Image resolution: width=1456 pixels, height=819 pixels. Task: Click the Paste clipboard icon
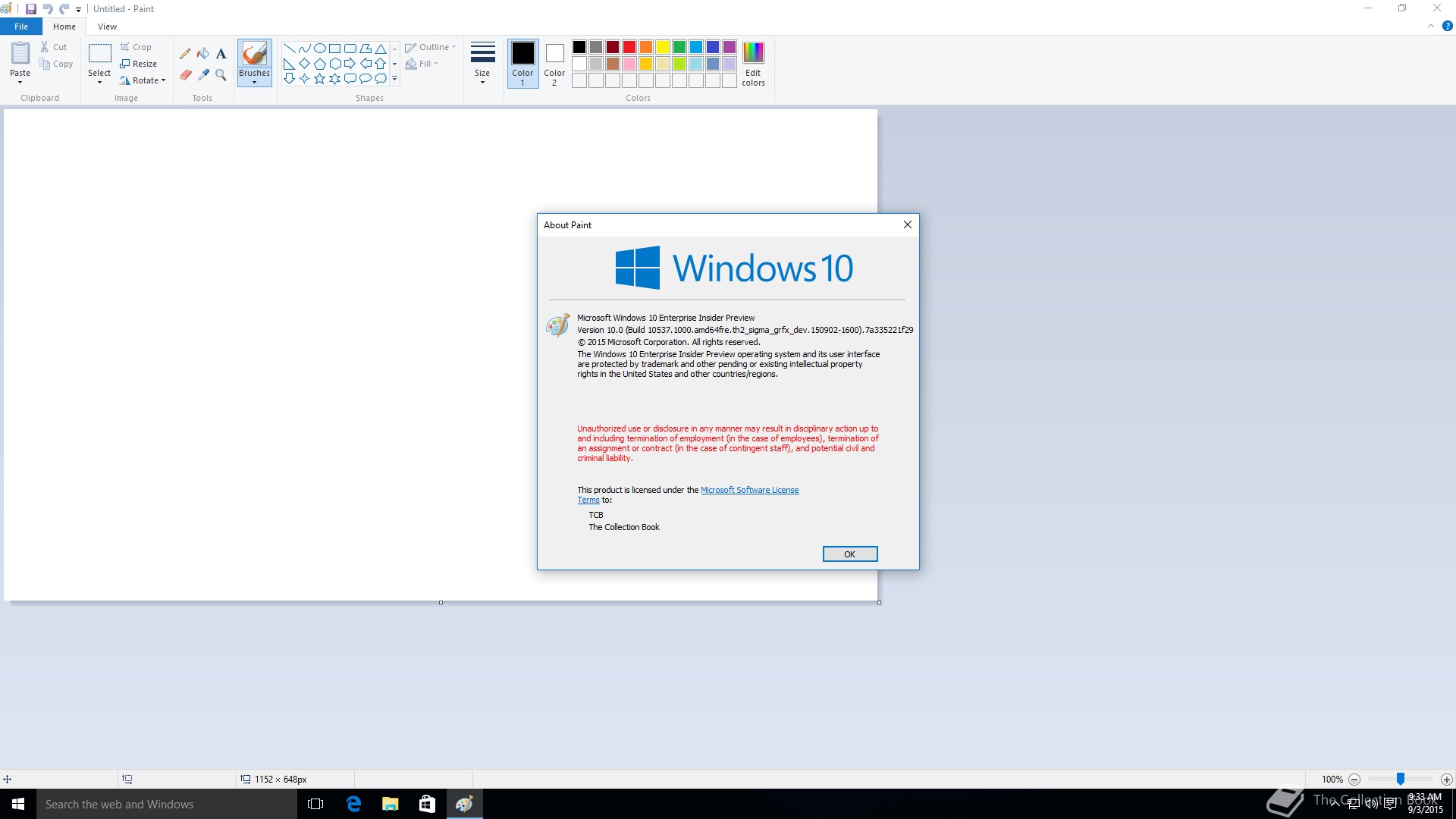point(20,53)
